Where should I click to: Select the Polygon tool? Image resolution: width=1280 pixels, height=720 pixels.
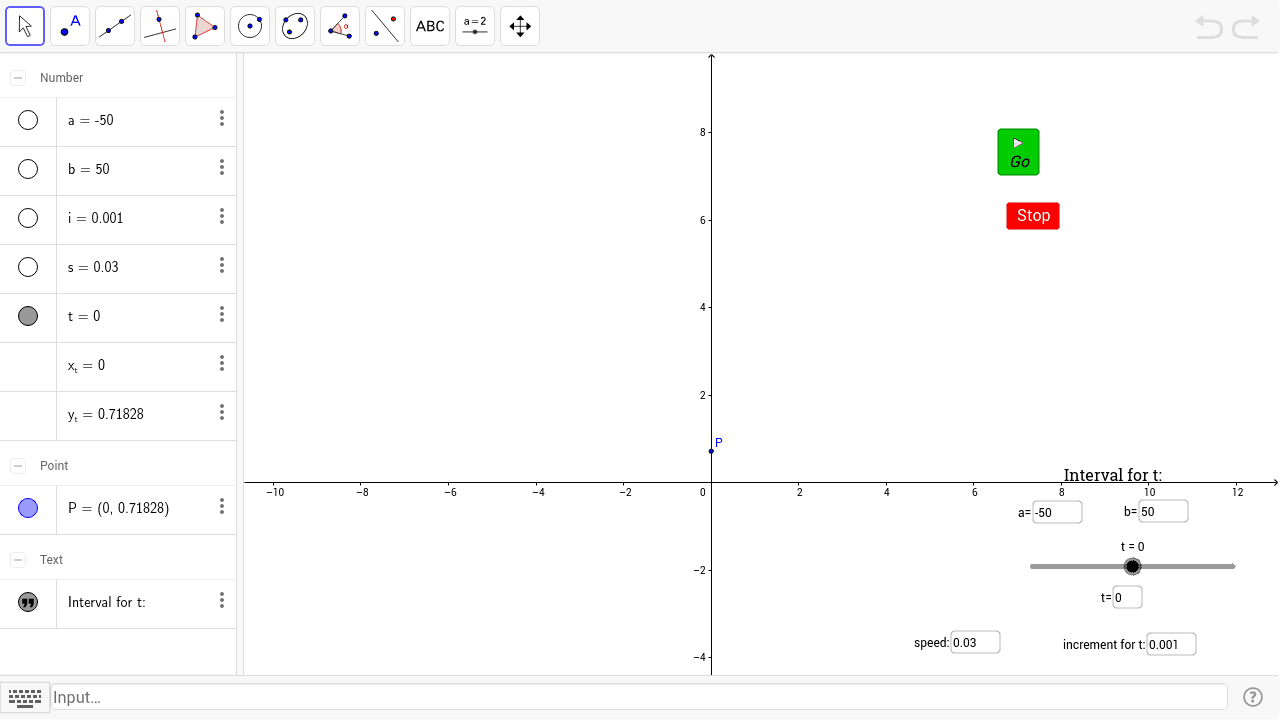click(205, 26)
